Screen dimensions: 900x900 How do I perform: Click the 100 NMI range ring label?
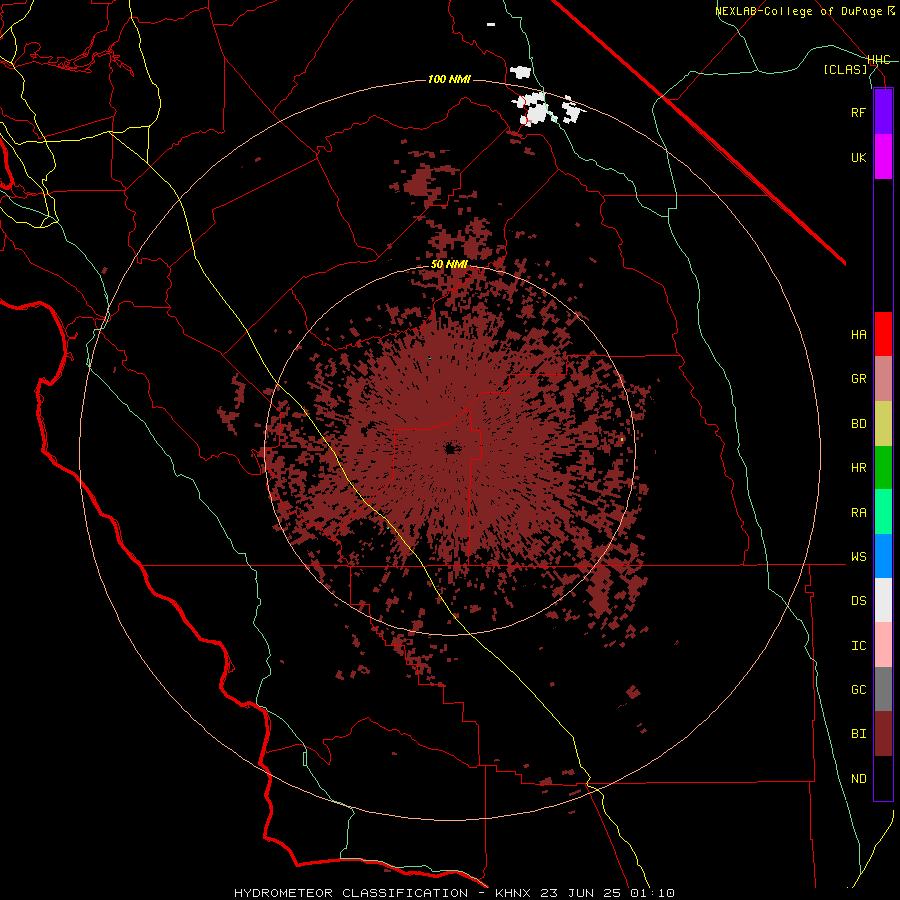449,79
